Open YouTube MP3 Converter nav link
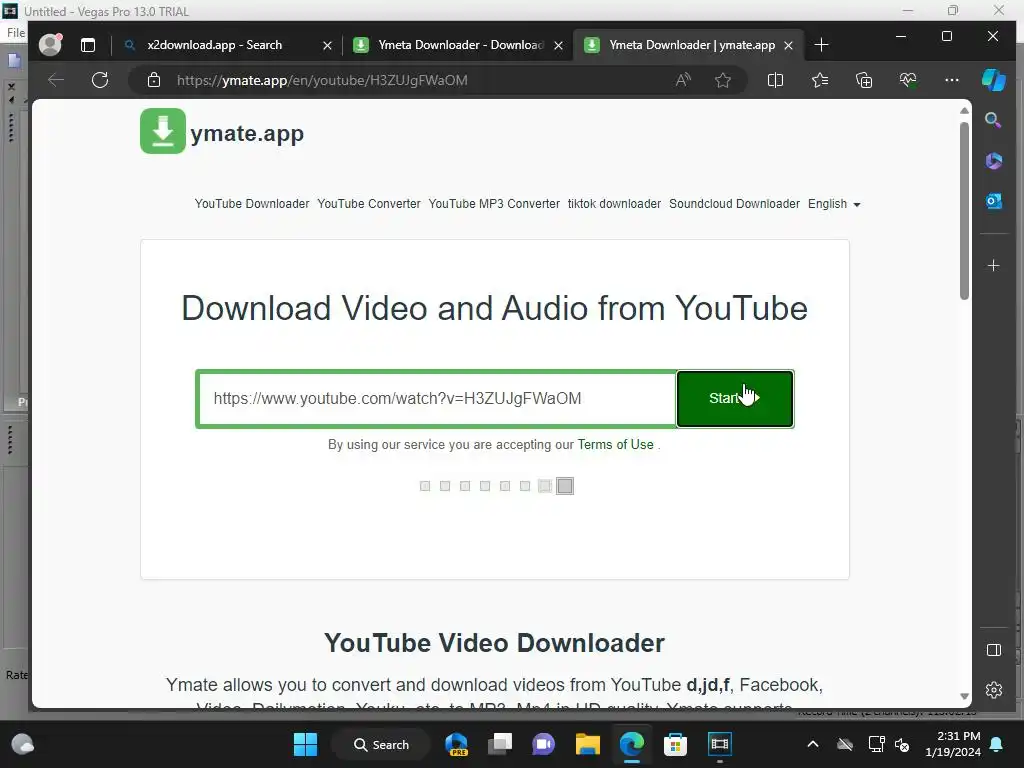Image resolution: width=1024 pixels, height=768 pixels. coord(494,204)
